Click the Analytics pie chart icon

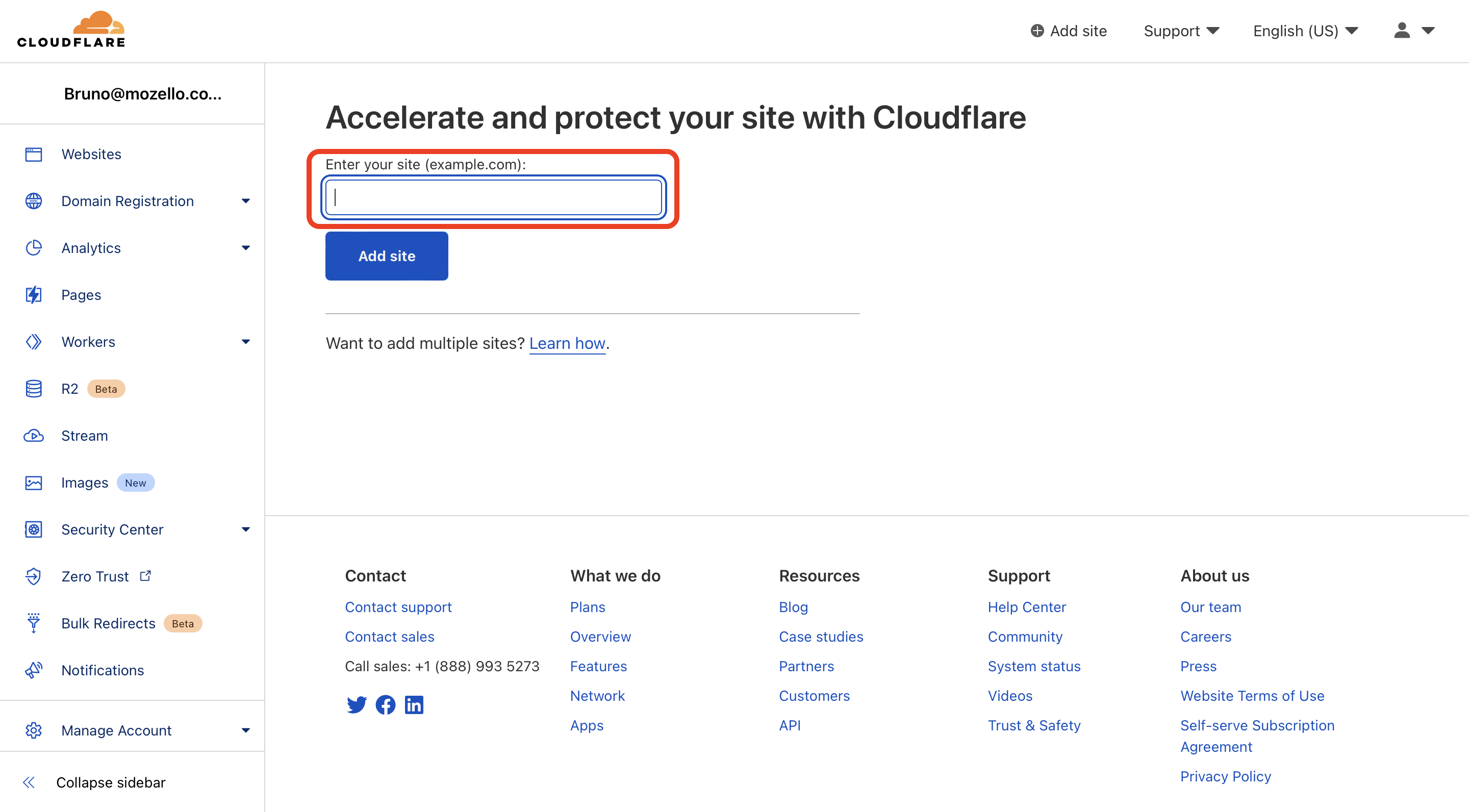[x=34, y=247]
